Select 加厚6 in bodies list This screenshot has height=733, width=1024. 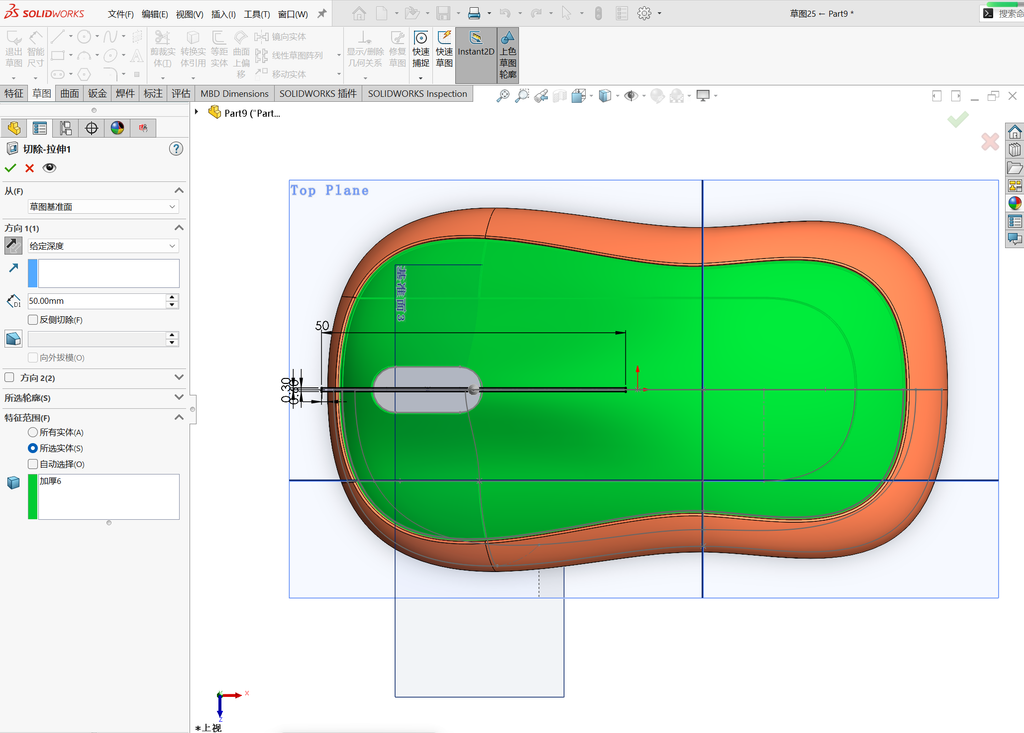click(50, 481)
